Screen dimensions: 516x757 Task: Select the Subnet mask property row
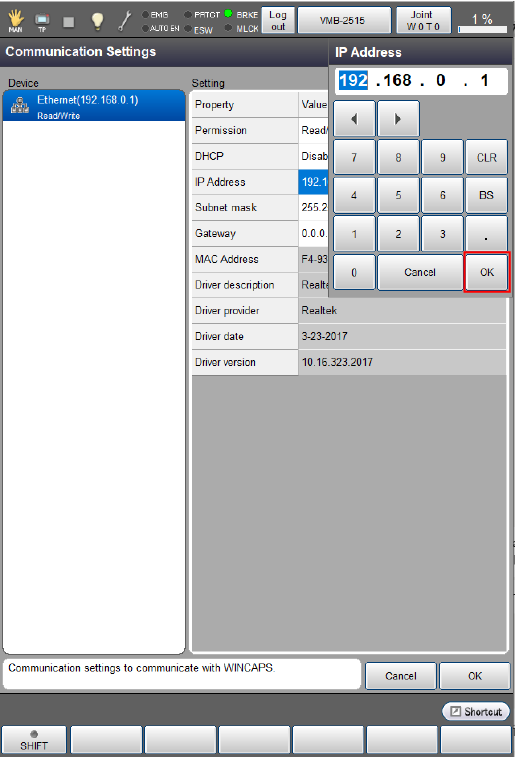260,208
